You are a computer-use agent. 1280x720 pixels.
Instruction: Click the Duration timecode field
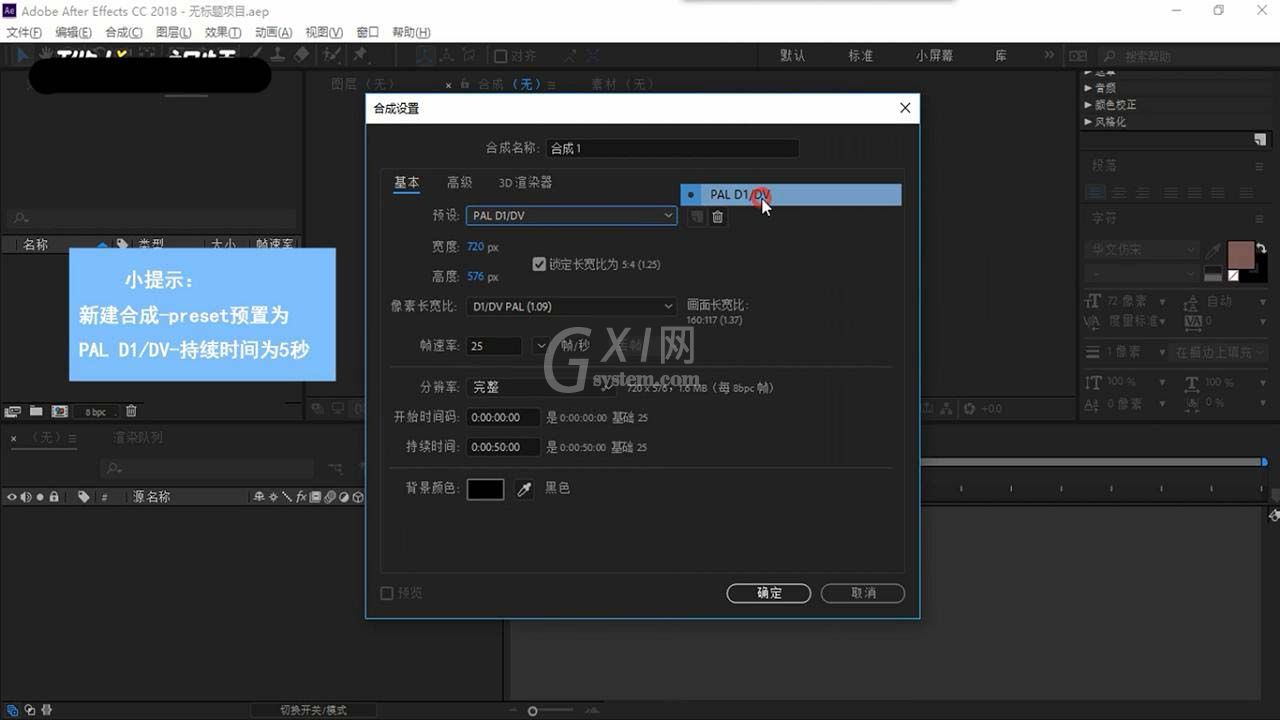click(x=503, y=447)
